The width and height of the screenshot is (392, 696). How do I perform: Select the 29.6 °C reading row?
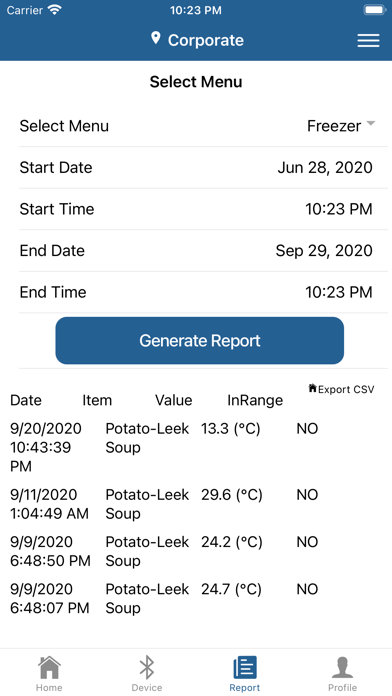point(196,504)
